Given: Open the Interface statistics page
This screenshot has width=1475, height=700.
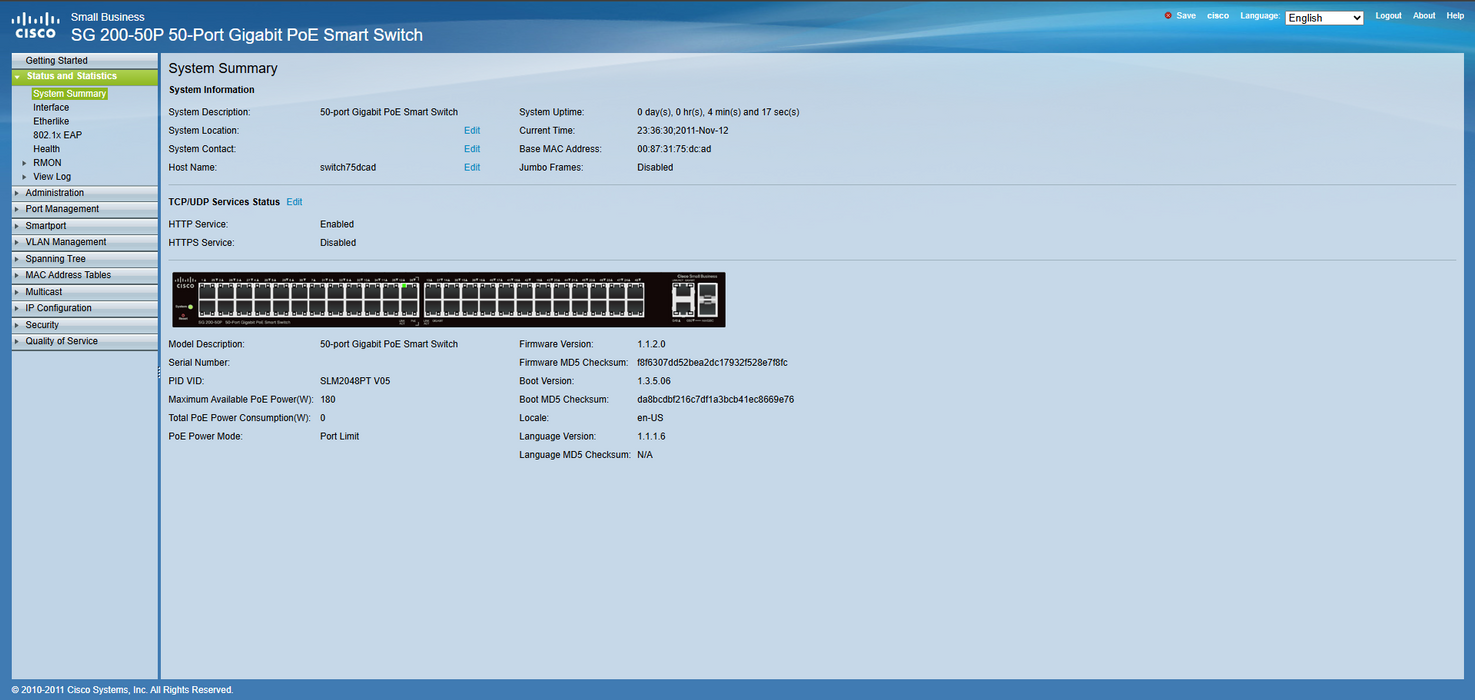Looking at the screenshot, I should pos(51,107).
